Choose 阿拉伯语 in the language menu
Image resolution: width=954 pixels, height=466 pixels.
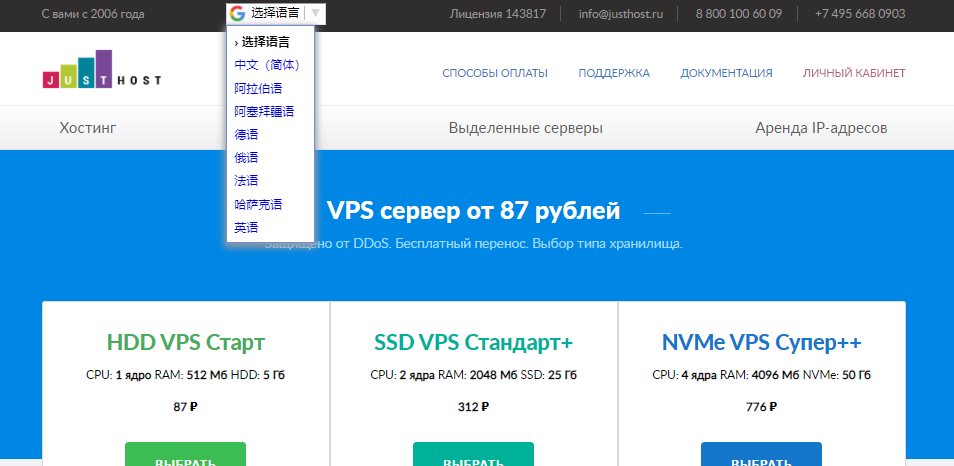(258, 88)
